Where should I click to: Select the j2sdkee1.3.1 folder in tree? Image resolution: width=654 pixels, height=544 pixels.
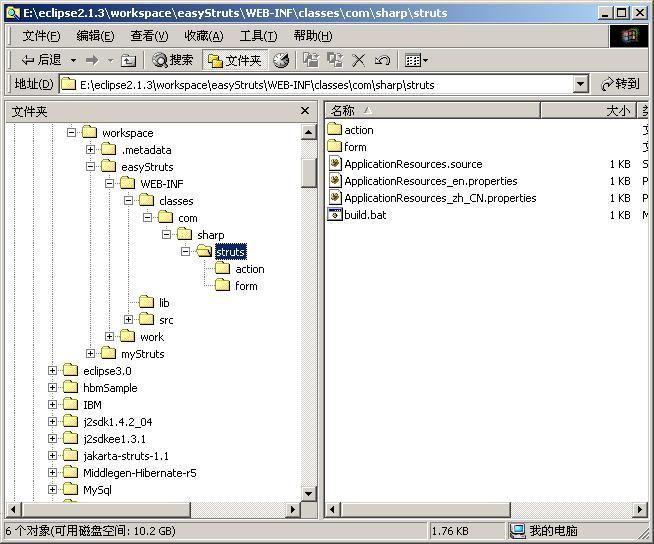click(114, 439)
